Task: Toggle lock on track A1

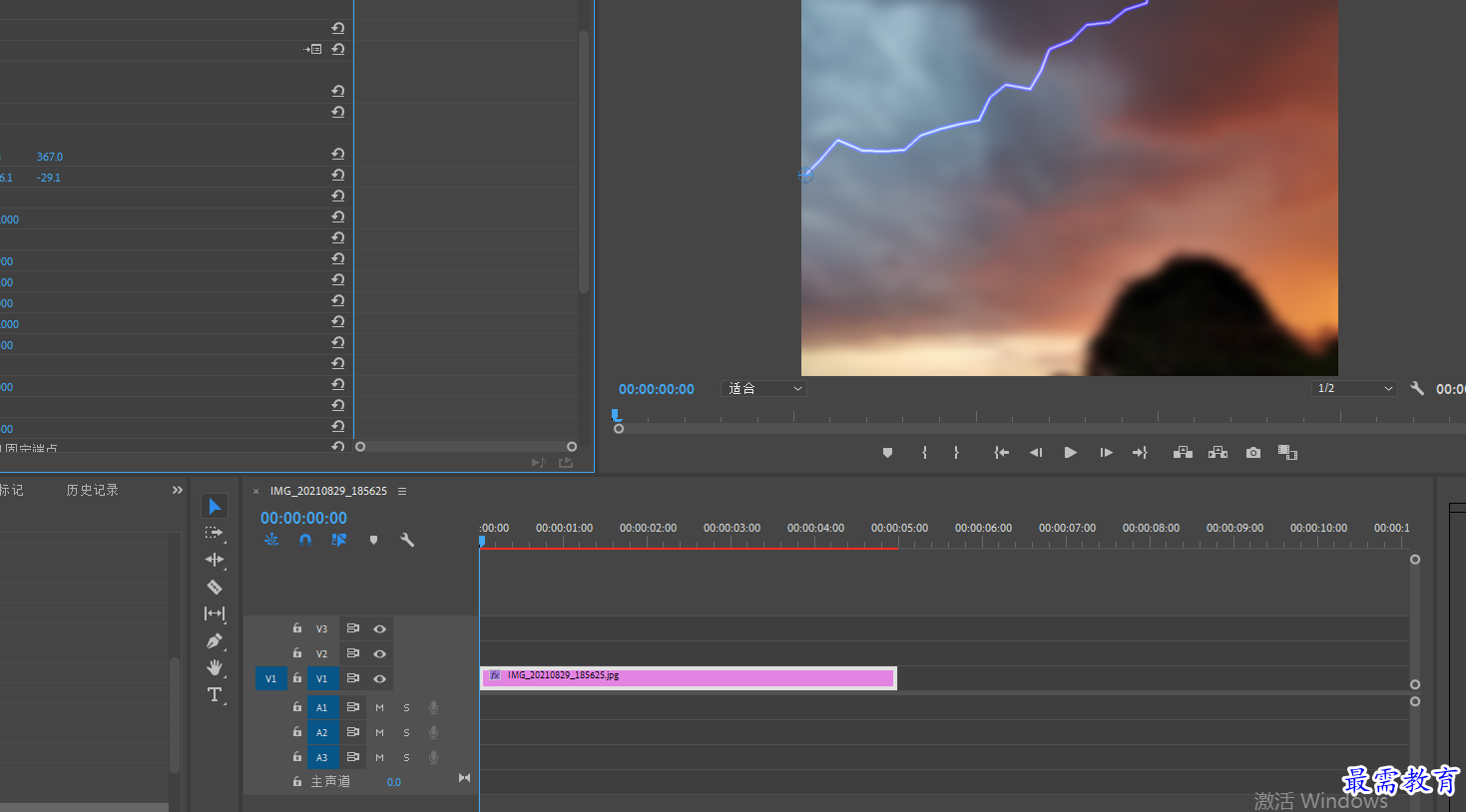Action: 297,706
